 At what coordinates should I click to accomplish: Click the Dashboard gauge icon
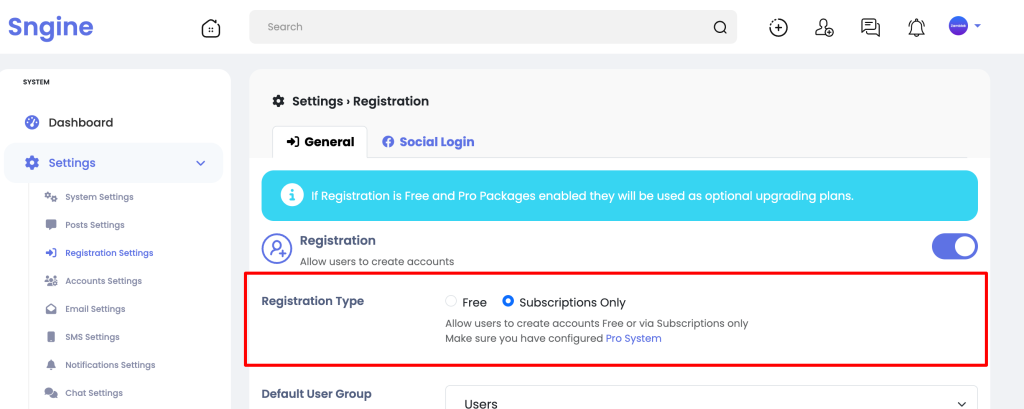(x=32, y=122)
